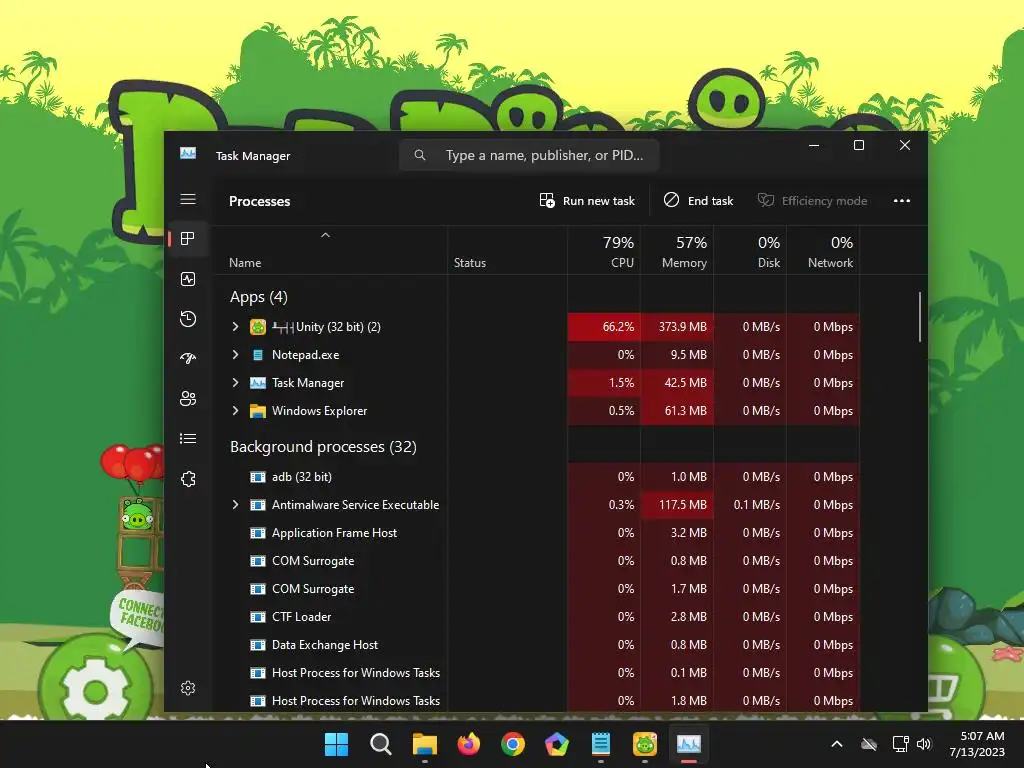Click the sort arrow above Name column
The height and width of the screenshot is (768, 1024).
325,235
